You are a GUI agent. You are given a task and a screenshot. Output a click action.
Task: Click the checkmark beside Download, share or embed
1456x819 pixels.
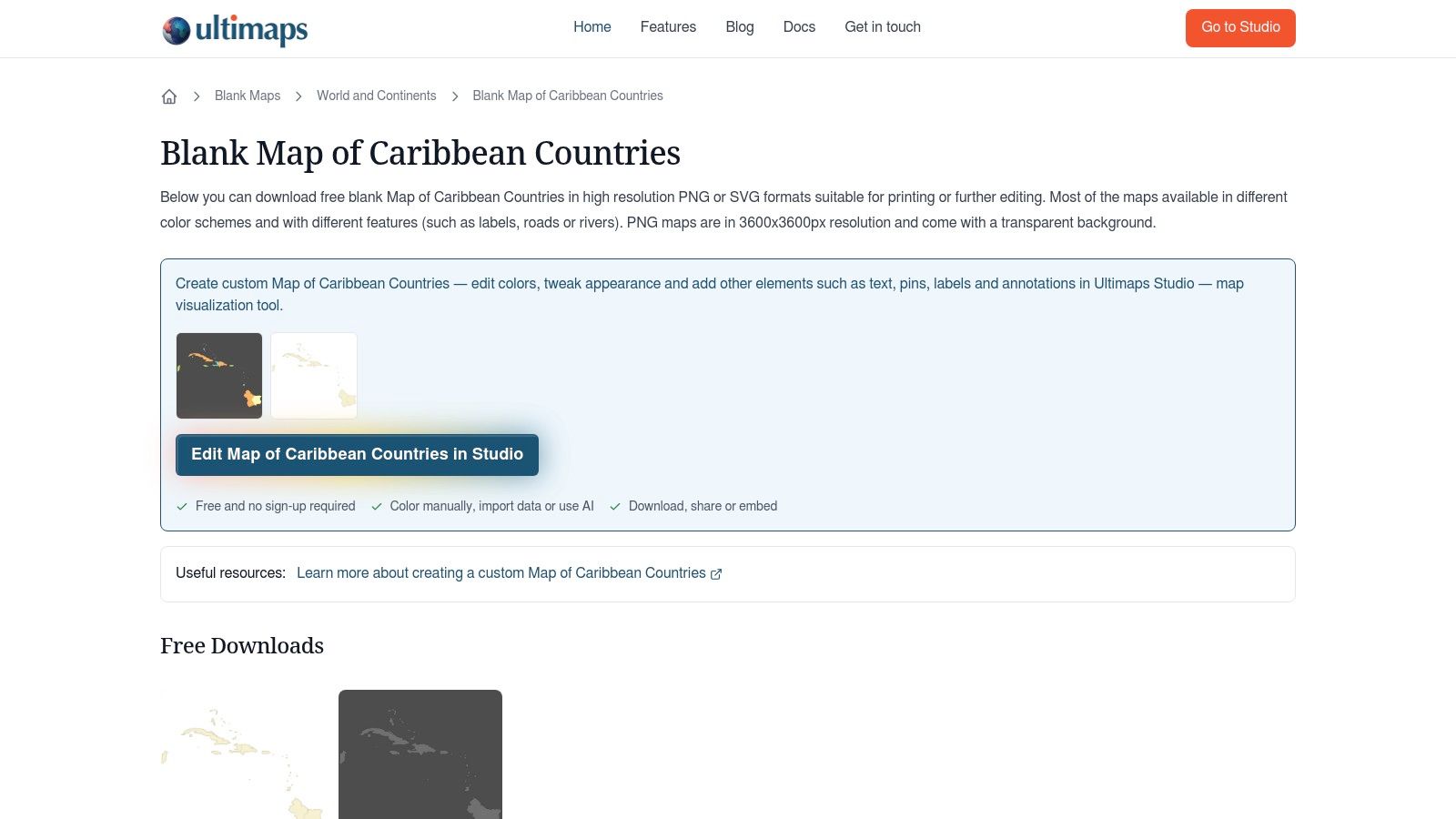coord(616,506)
